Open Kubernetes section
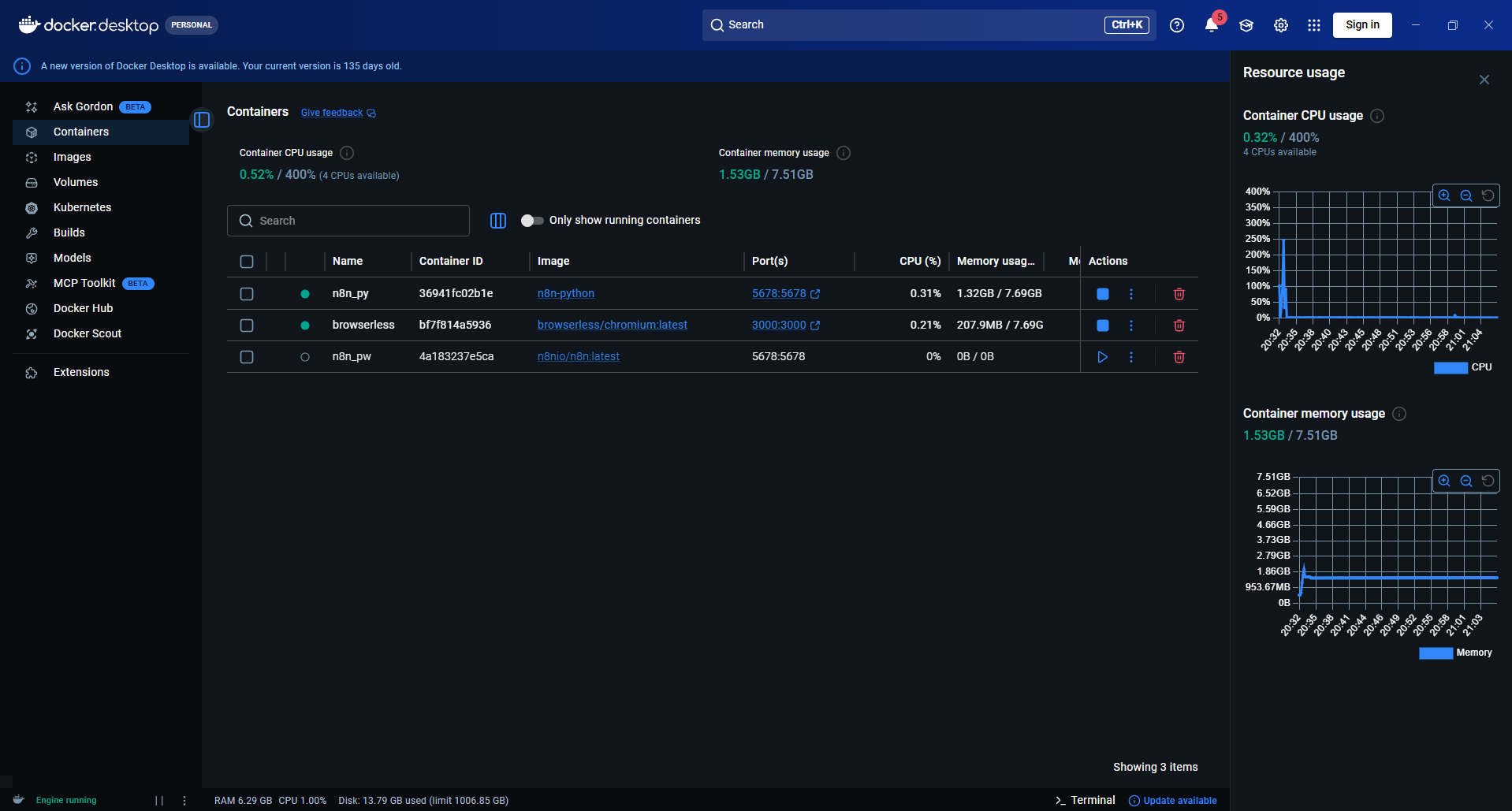 tap(101, 207)
